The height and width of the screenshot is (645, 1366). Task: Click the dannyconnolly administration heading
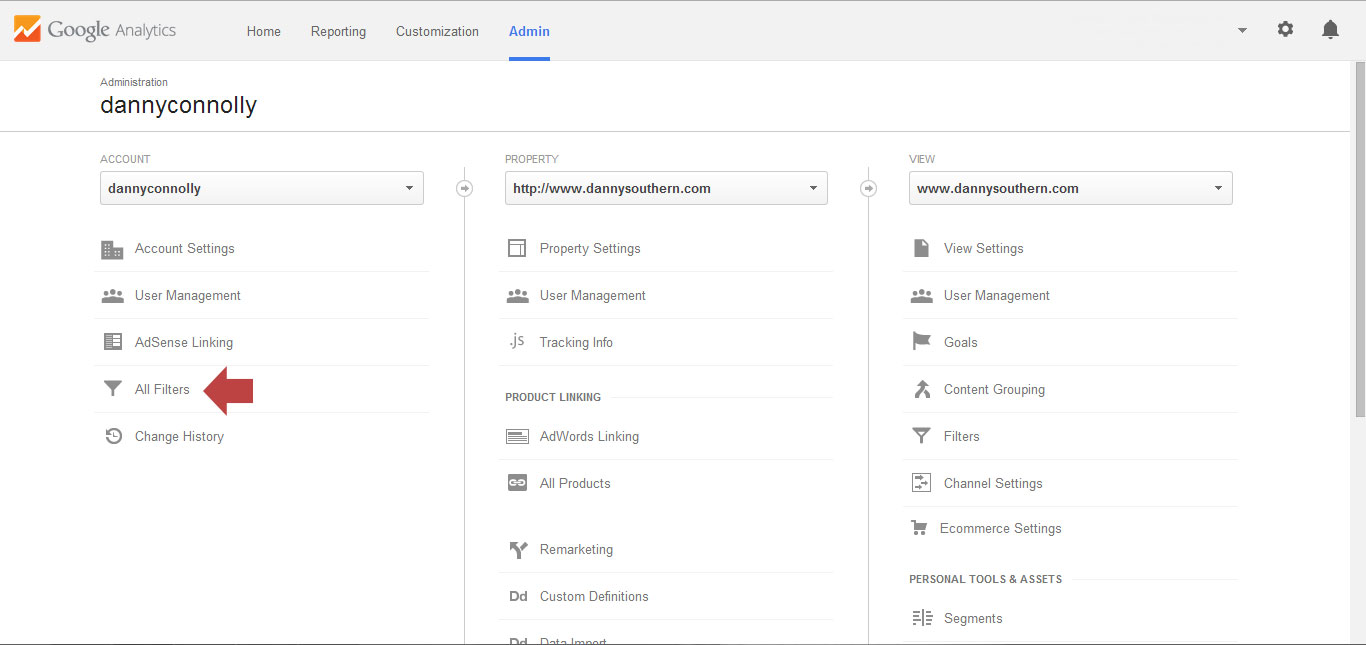click(178, 105)
